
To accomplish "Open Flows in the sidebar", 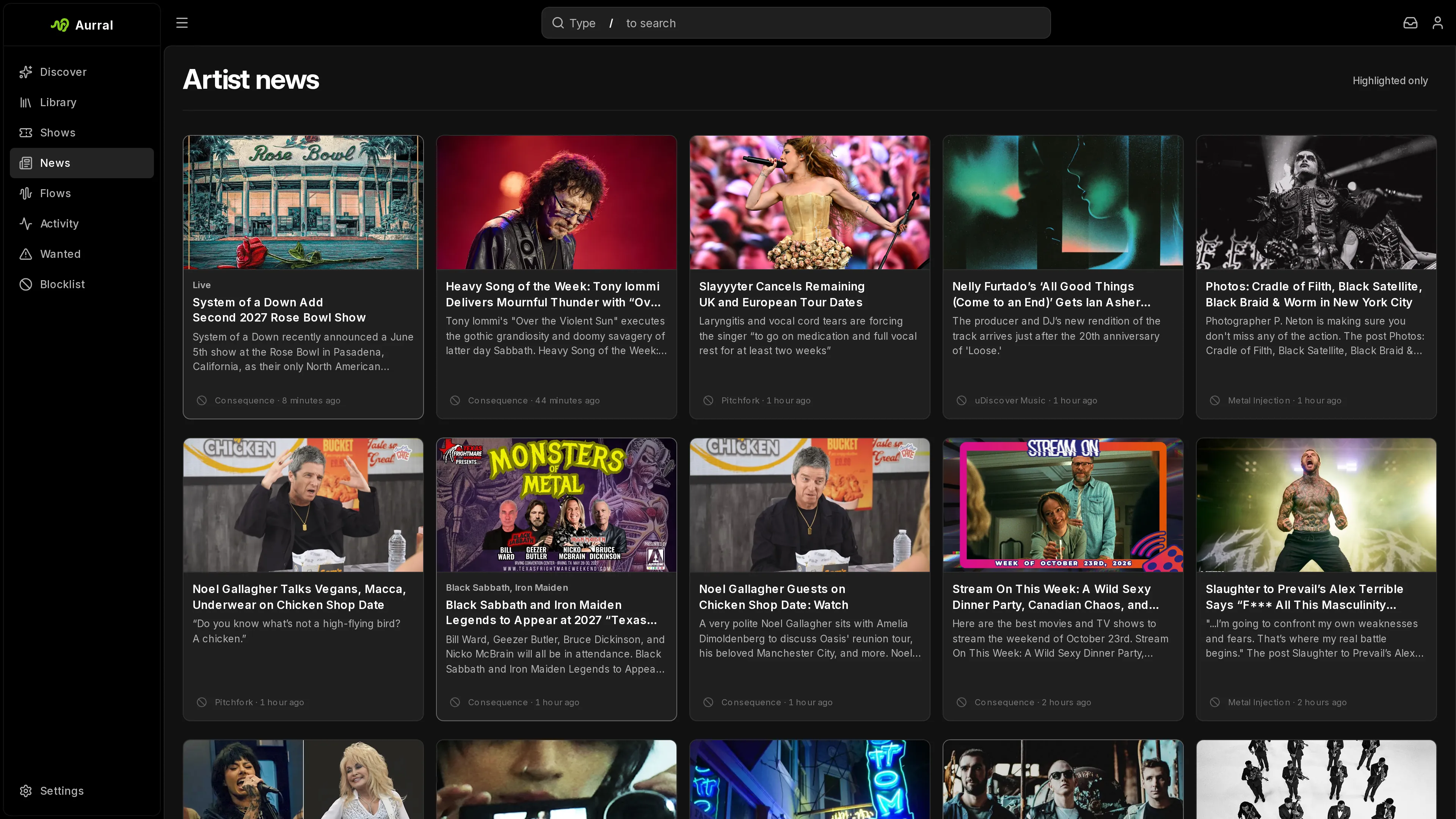I will (x=82, y=193).
